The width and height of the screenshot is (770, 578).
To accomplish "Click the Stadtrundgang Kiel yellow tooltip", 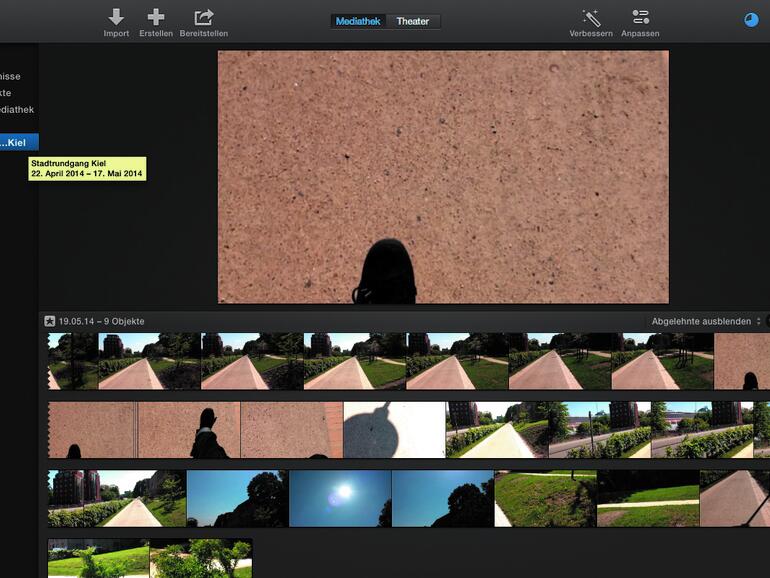I will click(87, 168).
